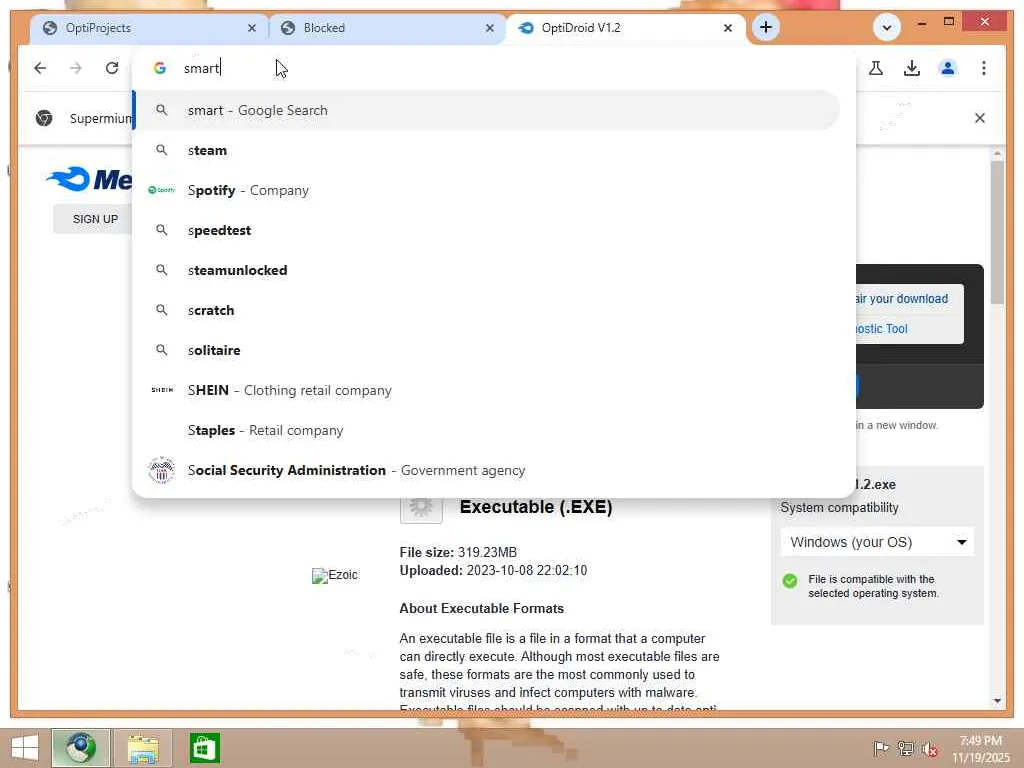Viewport: 1024px width, 768px height.
Task: Switch to the OptiProjects tab
Action: [x=149, y=28]
